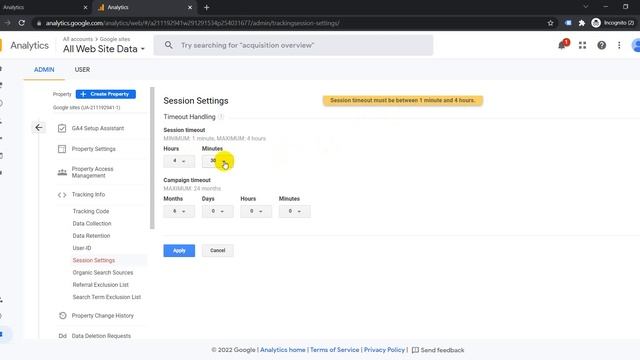Open Search Term Exclusion List
Viewport: 640px width, 360px height.
[107, 297]
